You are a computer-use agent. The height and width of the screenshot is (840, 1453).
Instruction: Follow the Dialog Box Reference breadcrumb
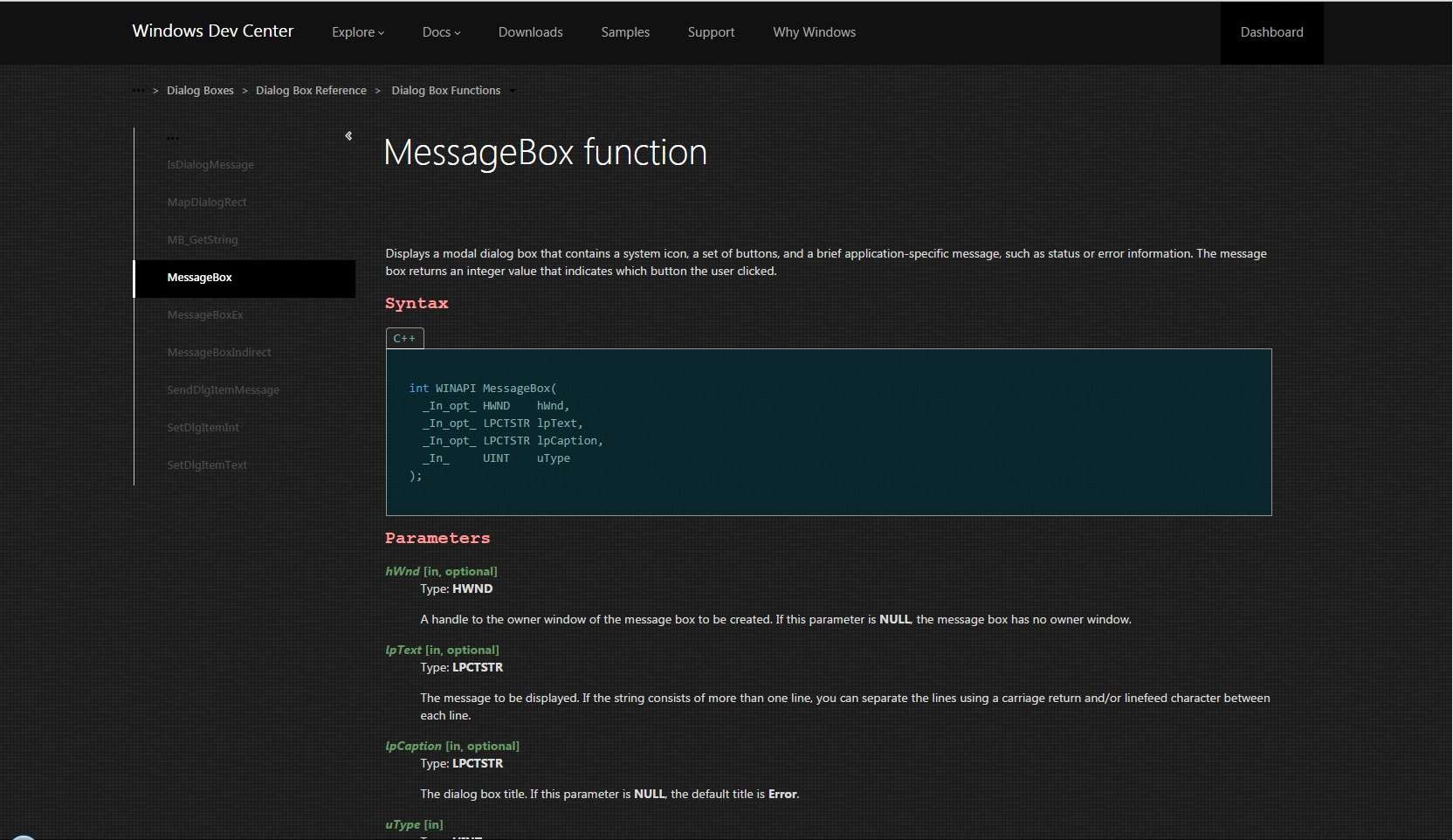(311, 90)
